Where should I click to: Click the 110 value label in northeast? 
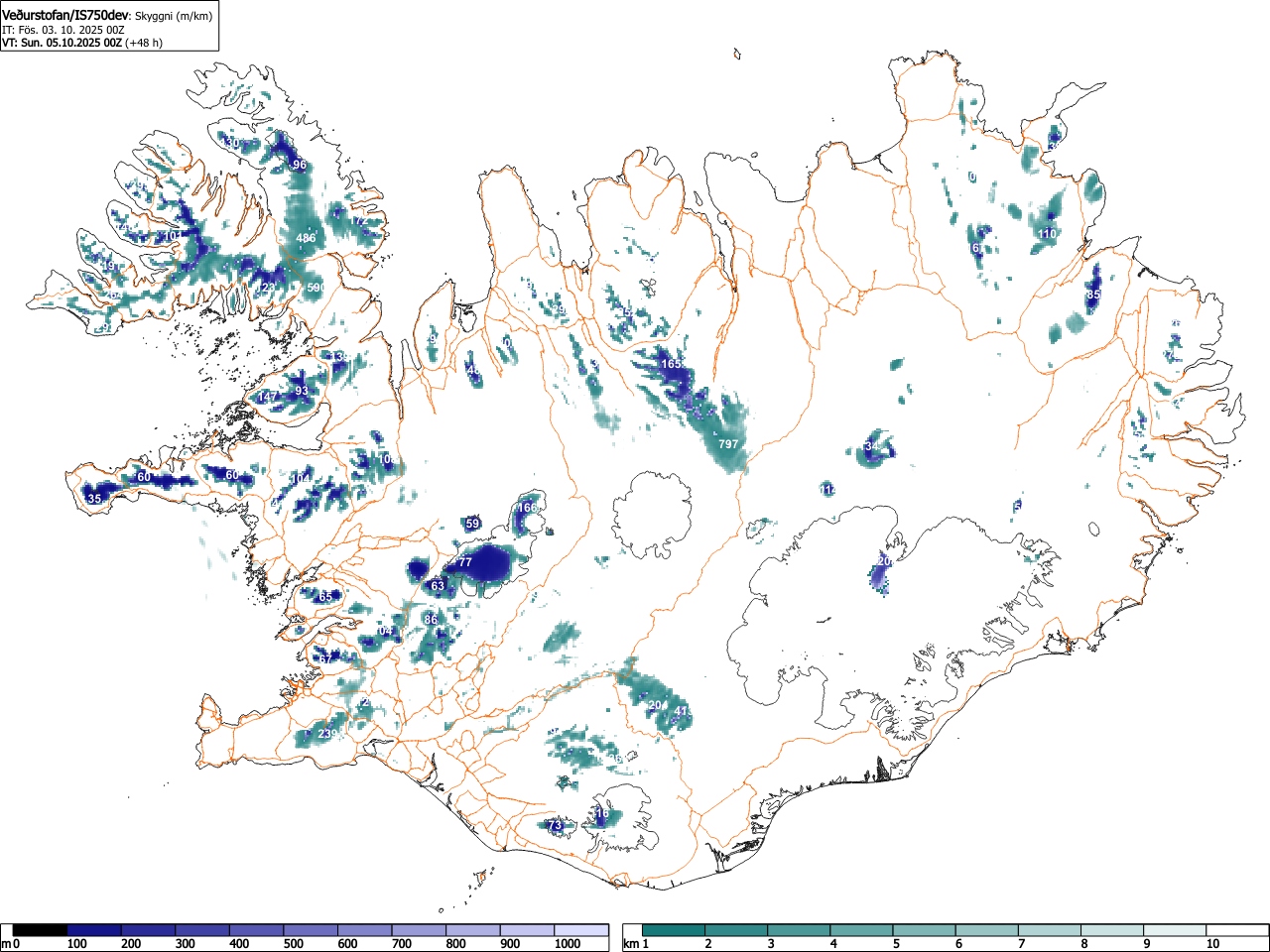click(1048, 234)
